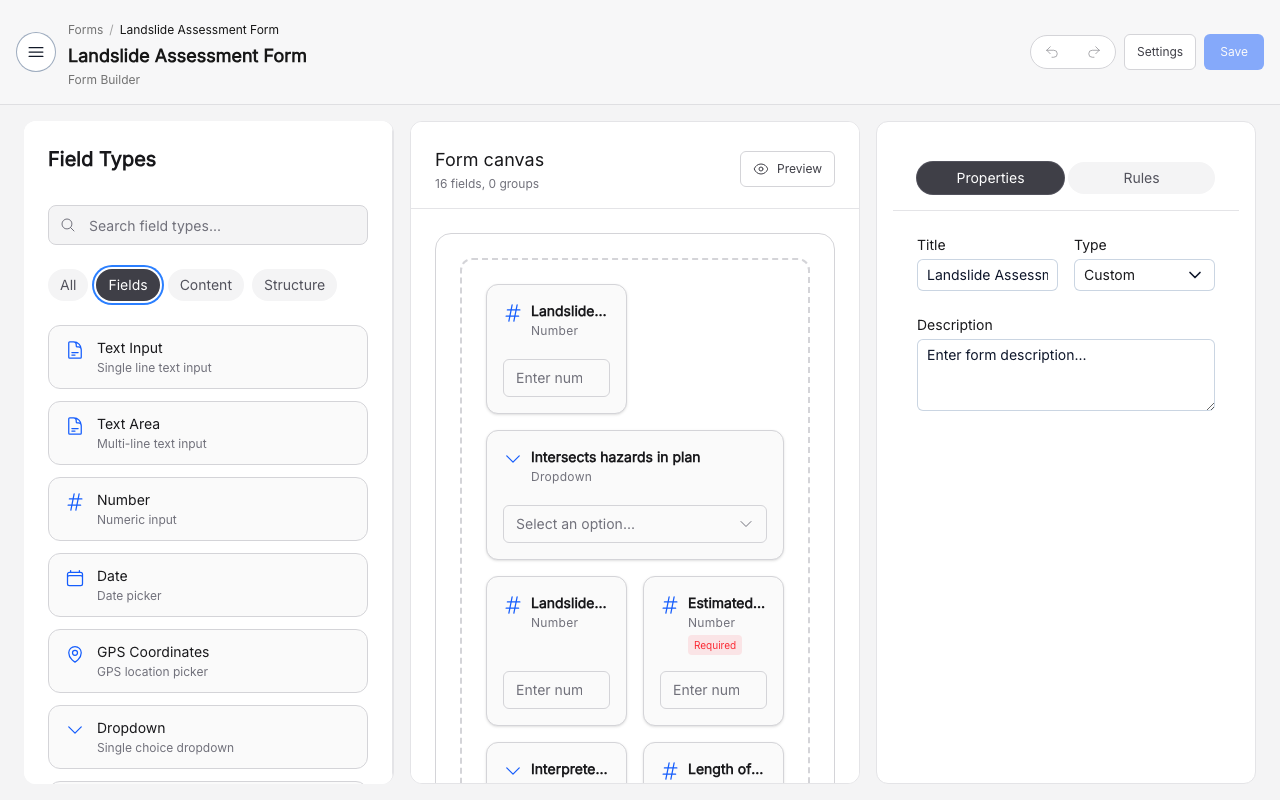Select the Content filter chip
Image resolution: width=1280 pixels, height=800 pixels.
point(206,285)
